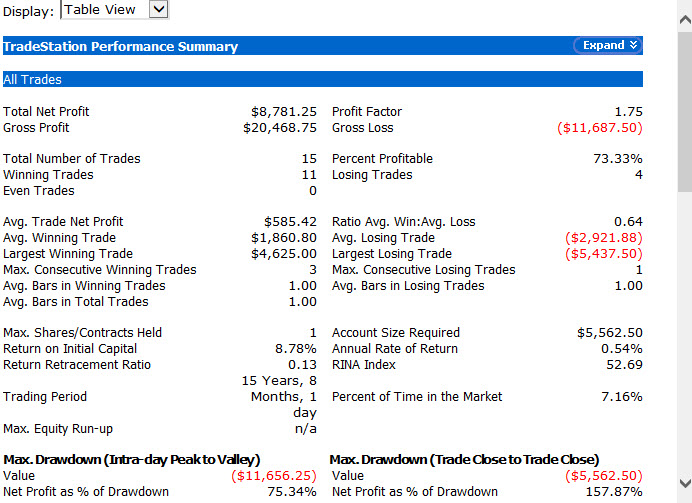Select Return Retracement Ratio value 0.13

(x=302, y=365)
